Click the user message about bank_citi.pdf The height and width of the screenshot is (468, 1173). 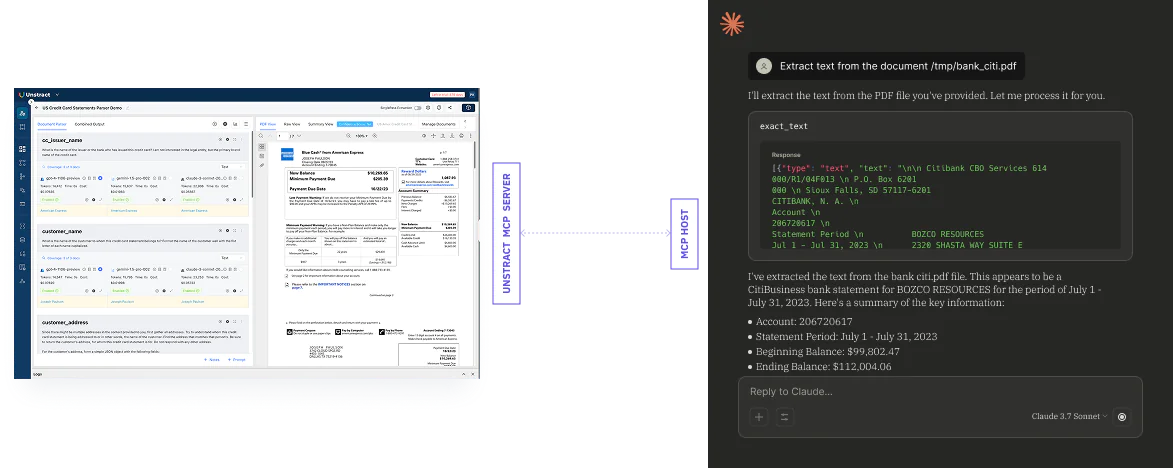point(887,66)
